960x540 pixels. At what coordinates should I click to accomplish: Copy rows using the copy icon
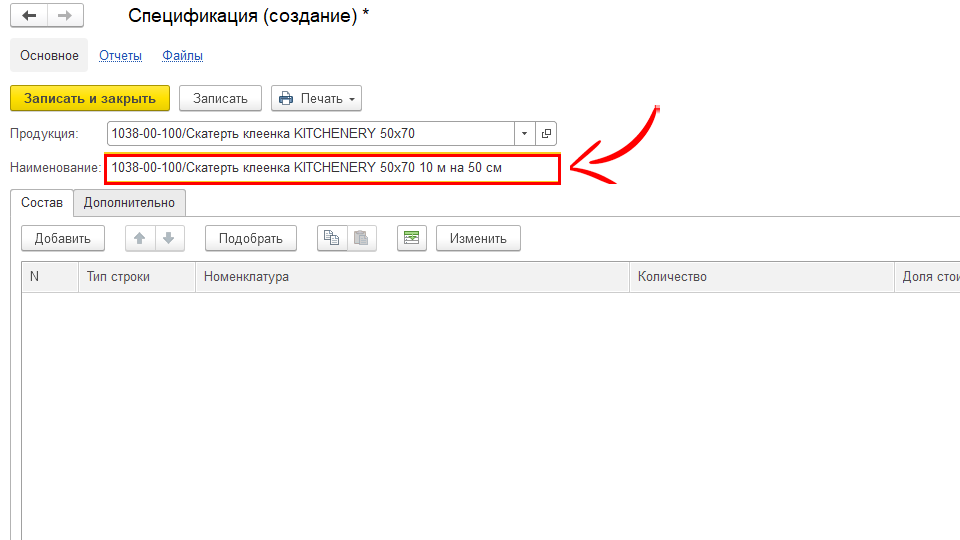332,238
